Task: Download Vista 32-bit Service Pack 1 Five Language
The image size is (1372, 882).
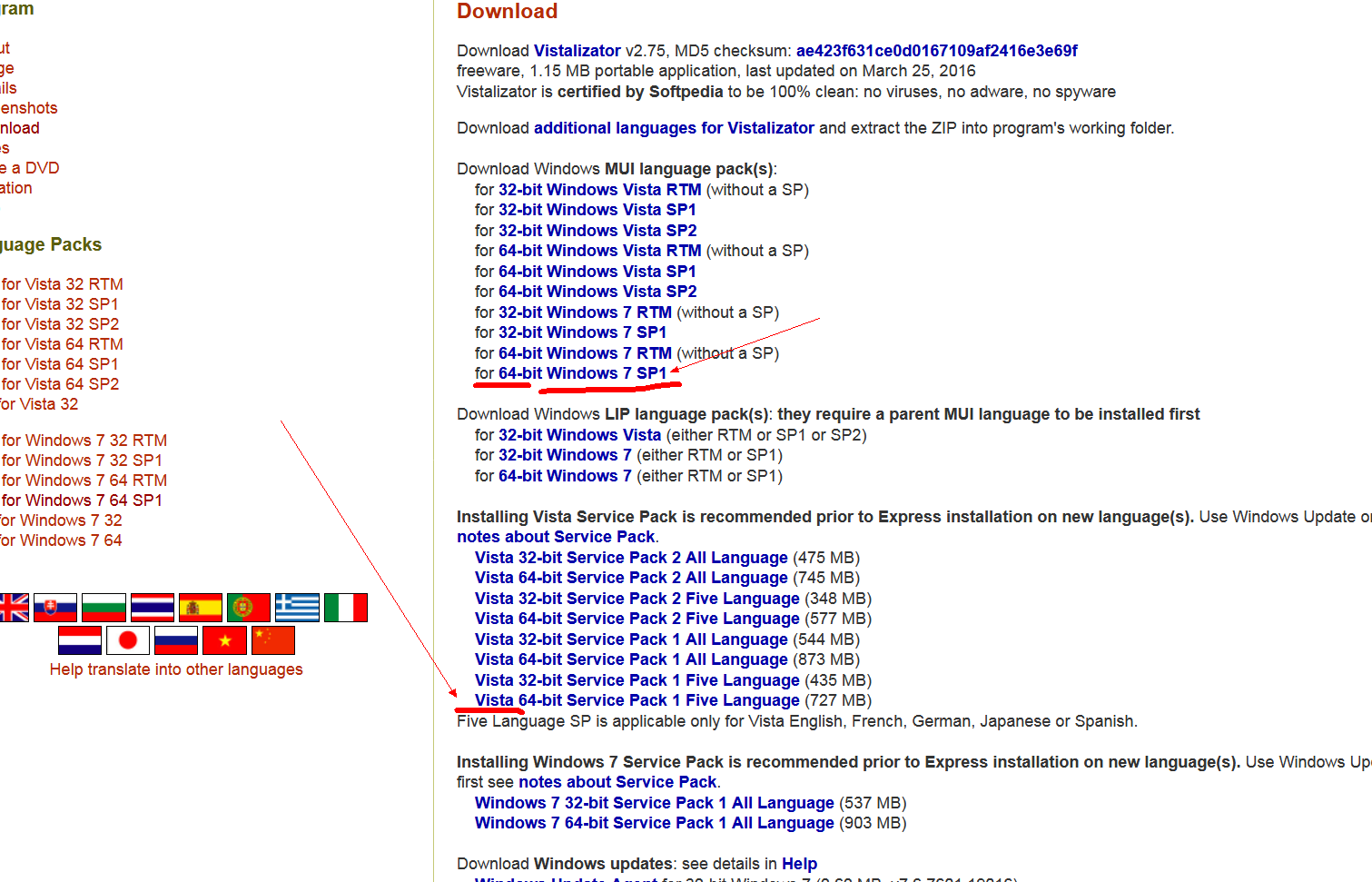Action: pos(637,680)
